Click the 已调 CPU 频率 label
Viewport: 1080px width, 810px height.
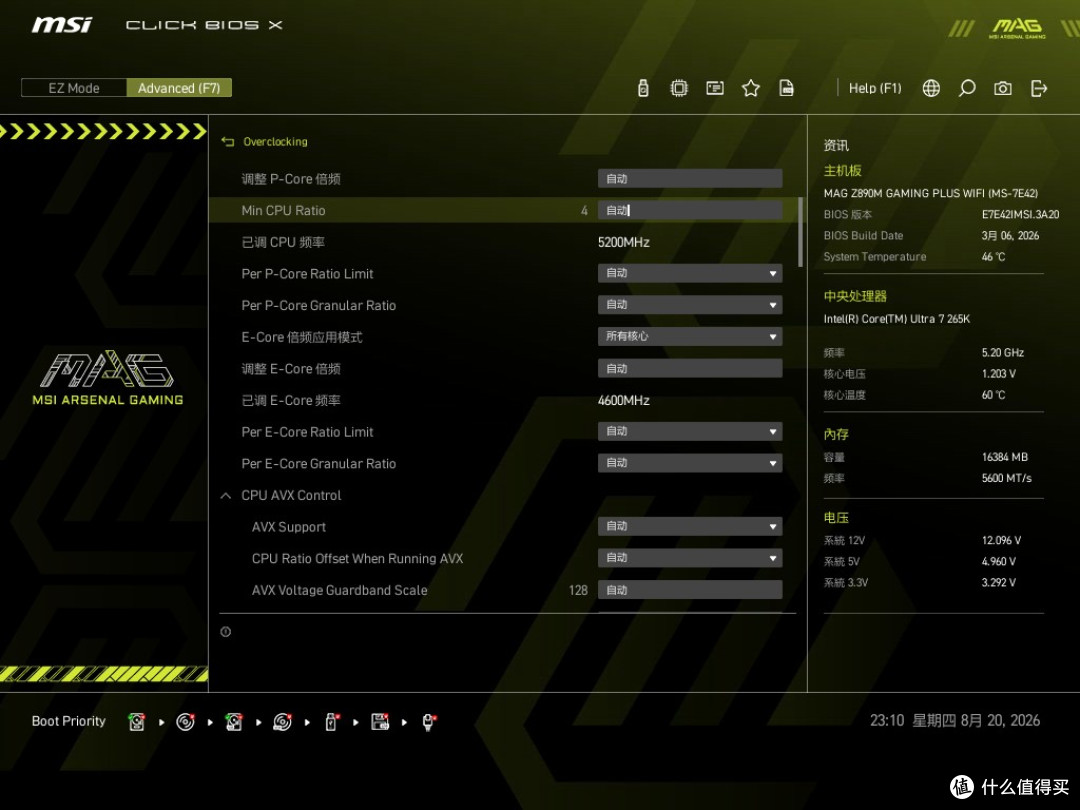283,242
